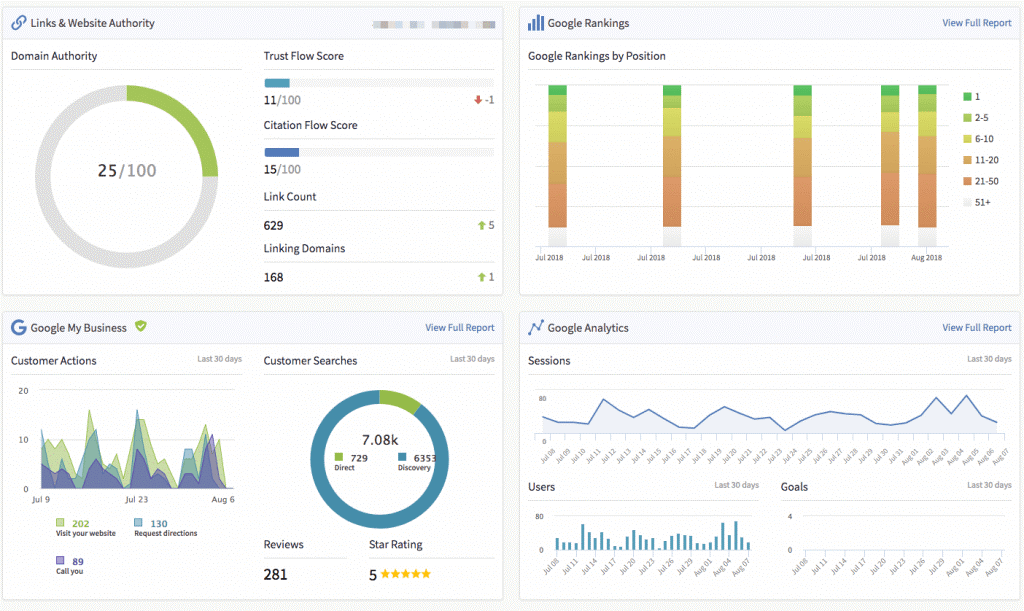Click the 51+ rank legend swatch
Image resolution: width=1024 pixels, height=611 pixels.
pyautogui.click(x=967, y=202)
